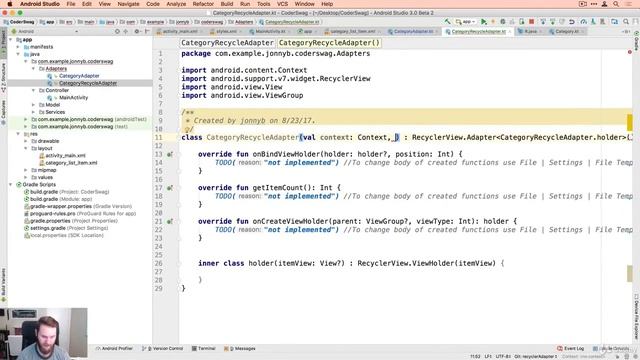Switch to the Category.kt editor tab

(x=566, y=31)
